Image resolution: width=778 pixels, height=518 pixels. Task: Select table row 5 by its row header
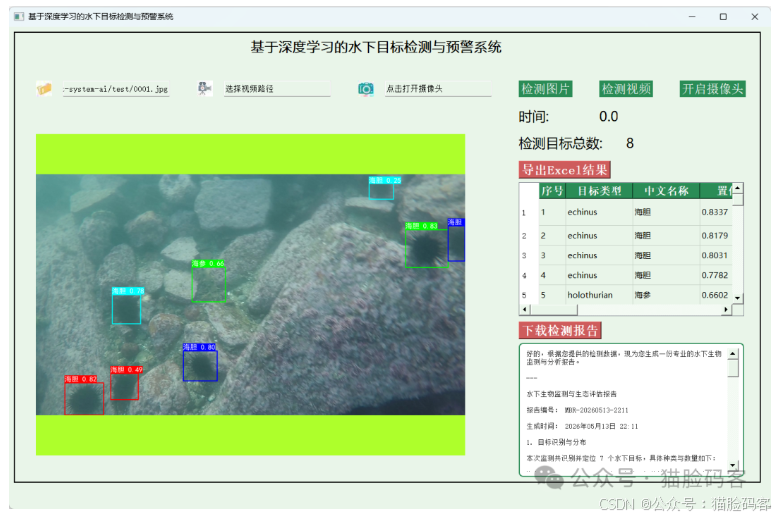pos(529,295)
